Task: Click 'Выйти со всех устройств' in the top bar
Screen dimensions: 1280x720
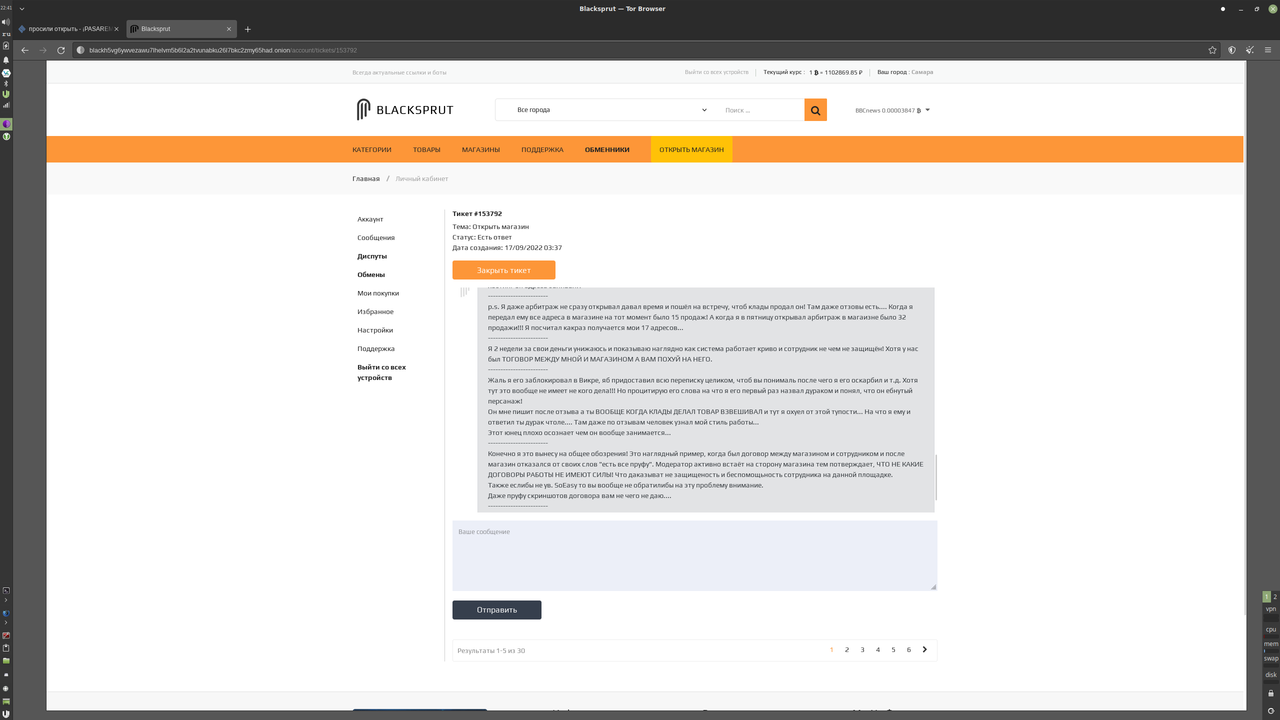Action: [717, 72]
